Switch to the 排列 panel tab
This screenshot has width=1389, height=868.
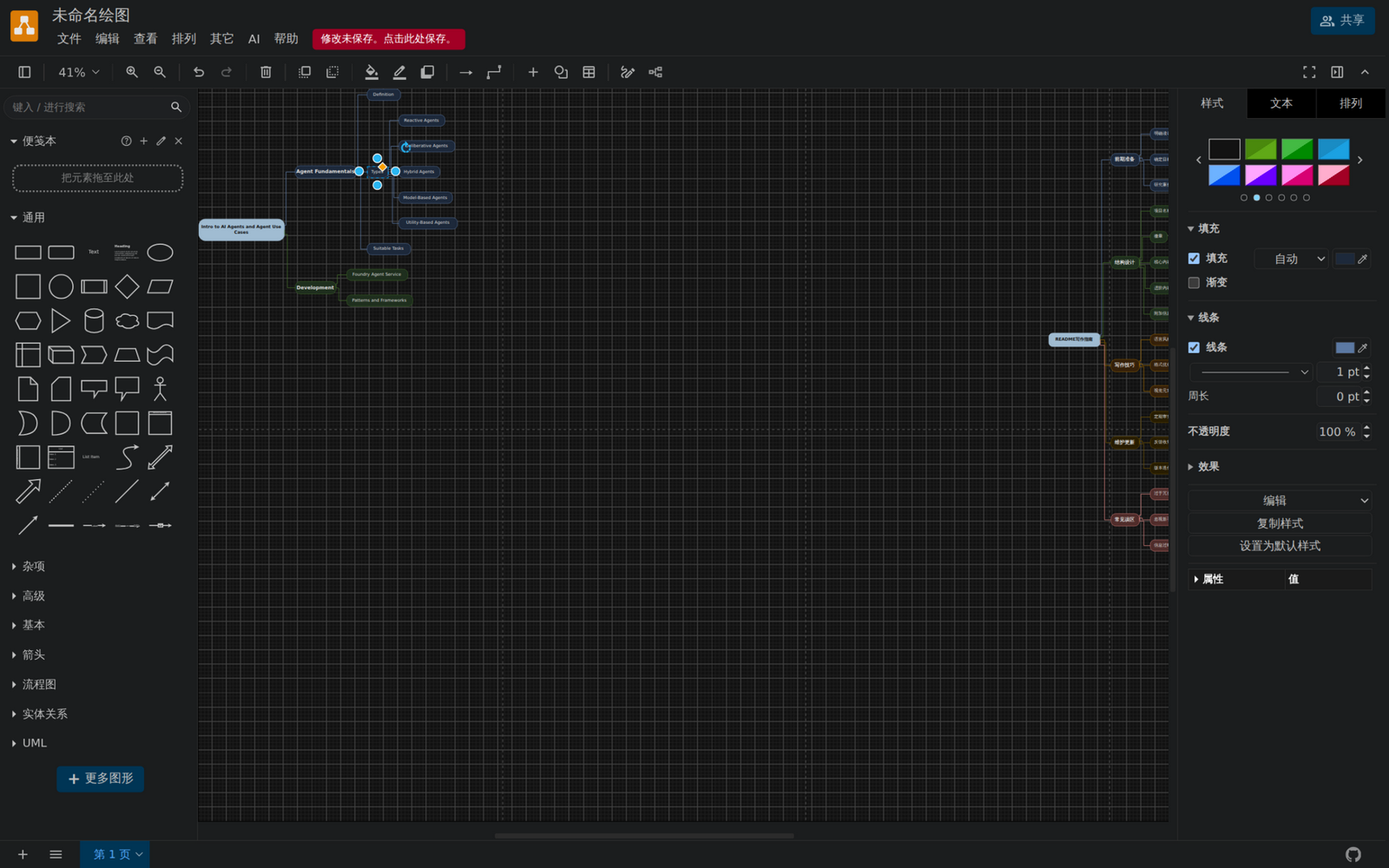point(1351,103)
